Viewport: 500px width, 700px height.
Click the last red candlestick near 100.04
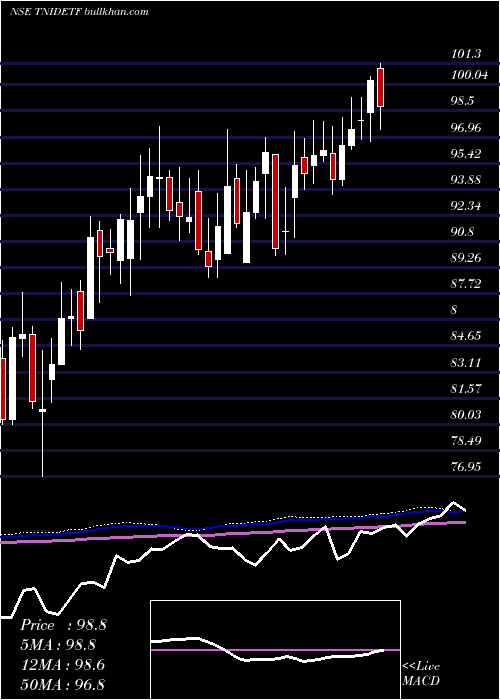click(380, 88)
